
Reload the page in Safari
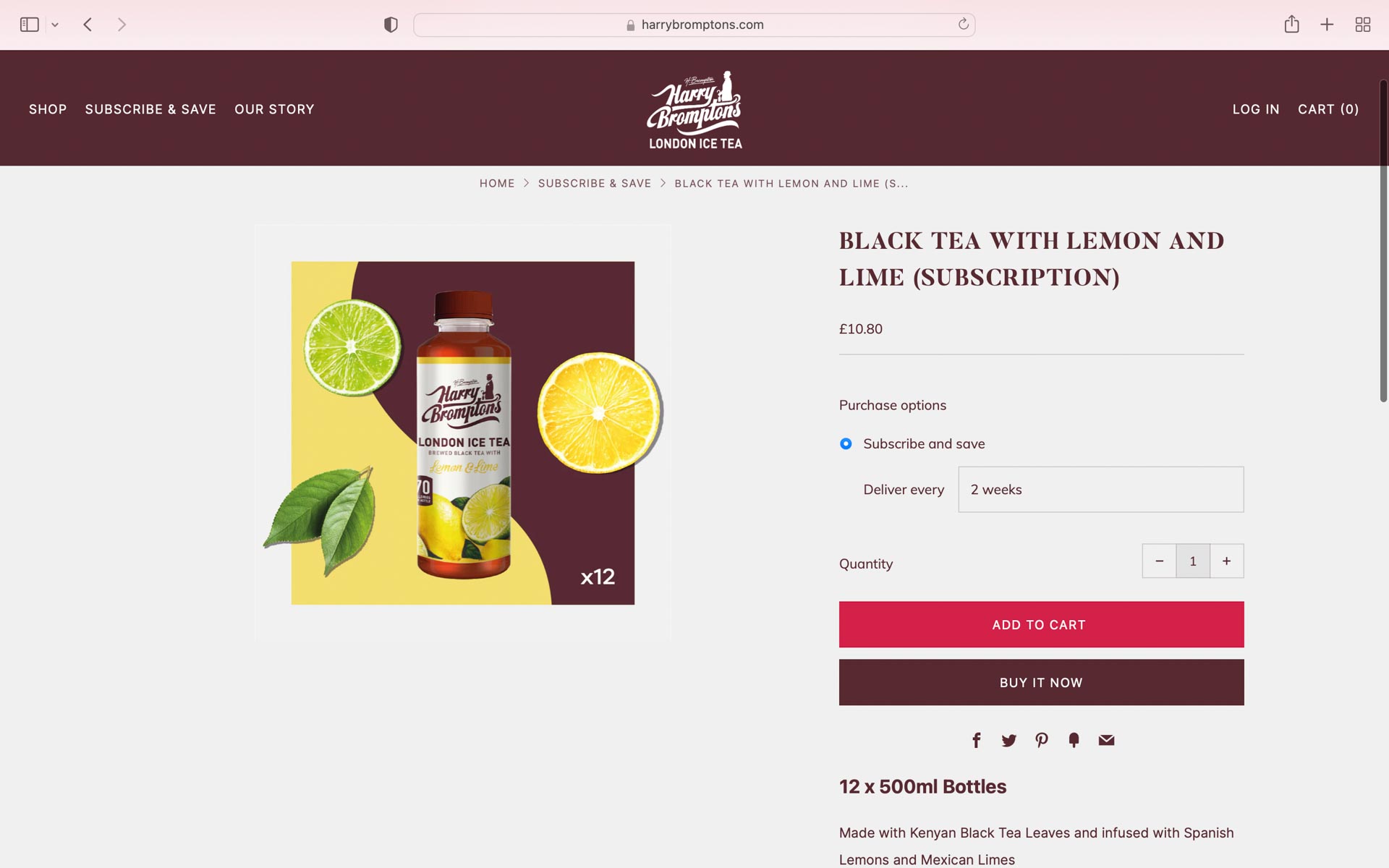(963, 25)
